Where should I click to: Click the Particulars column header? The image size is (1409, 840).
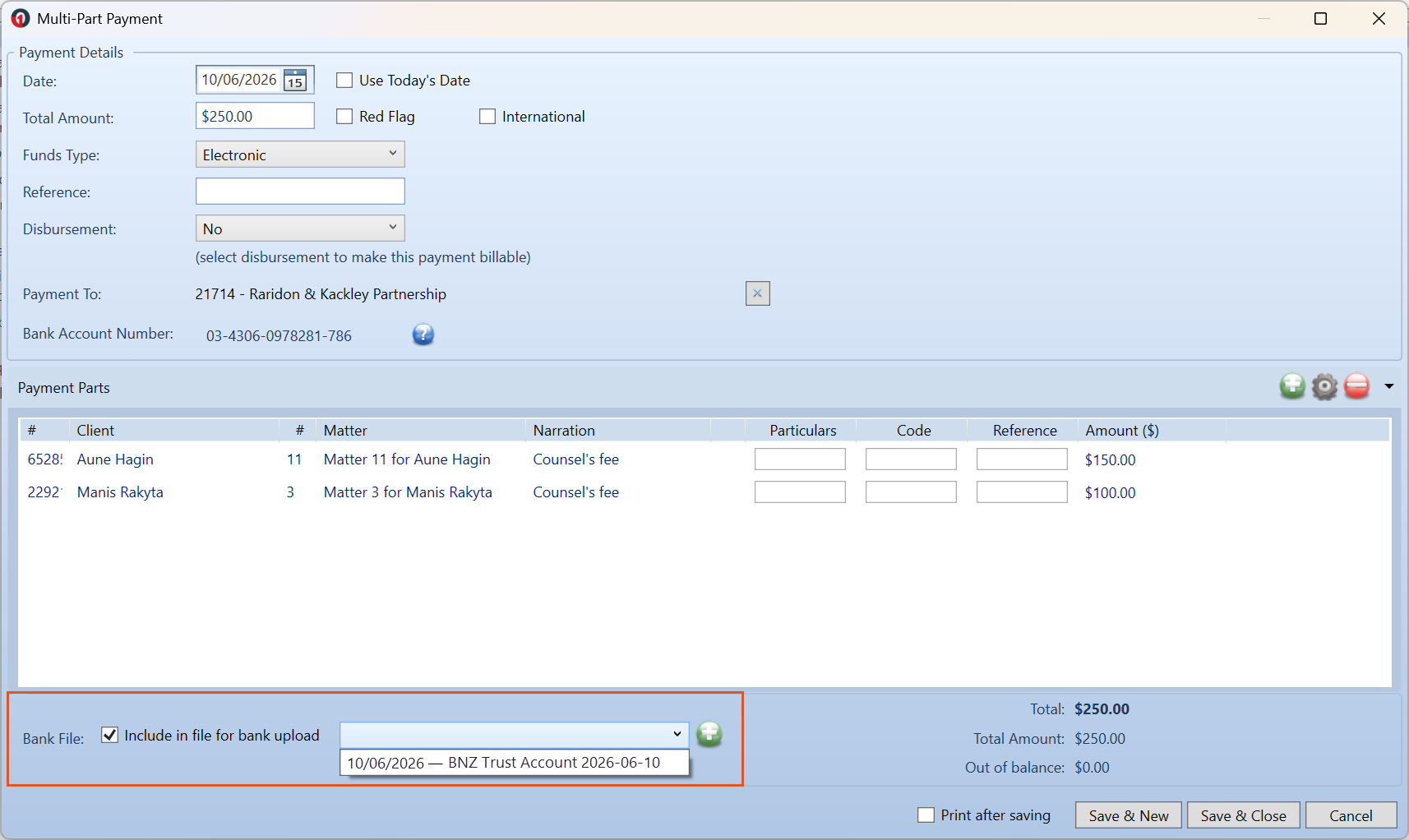pyautogui.click(x=802, y=430)
